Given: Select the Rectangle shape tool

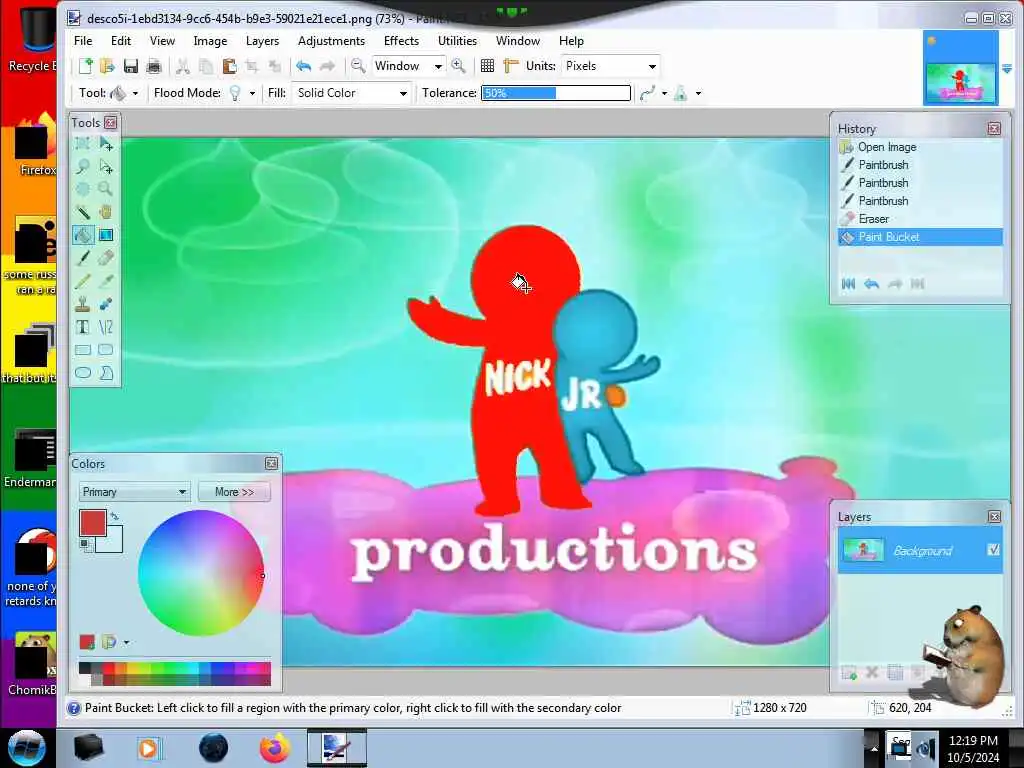Looking at the screenshot, I should (x=82, y=350).
